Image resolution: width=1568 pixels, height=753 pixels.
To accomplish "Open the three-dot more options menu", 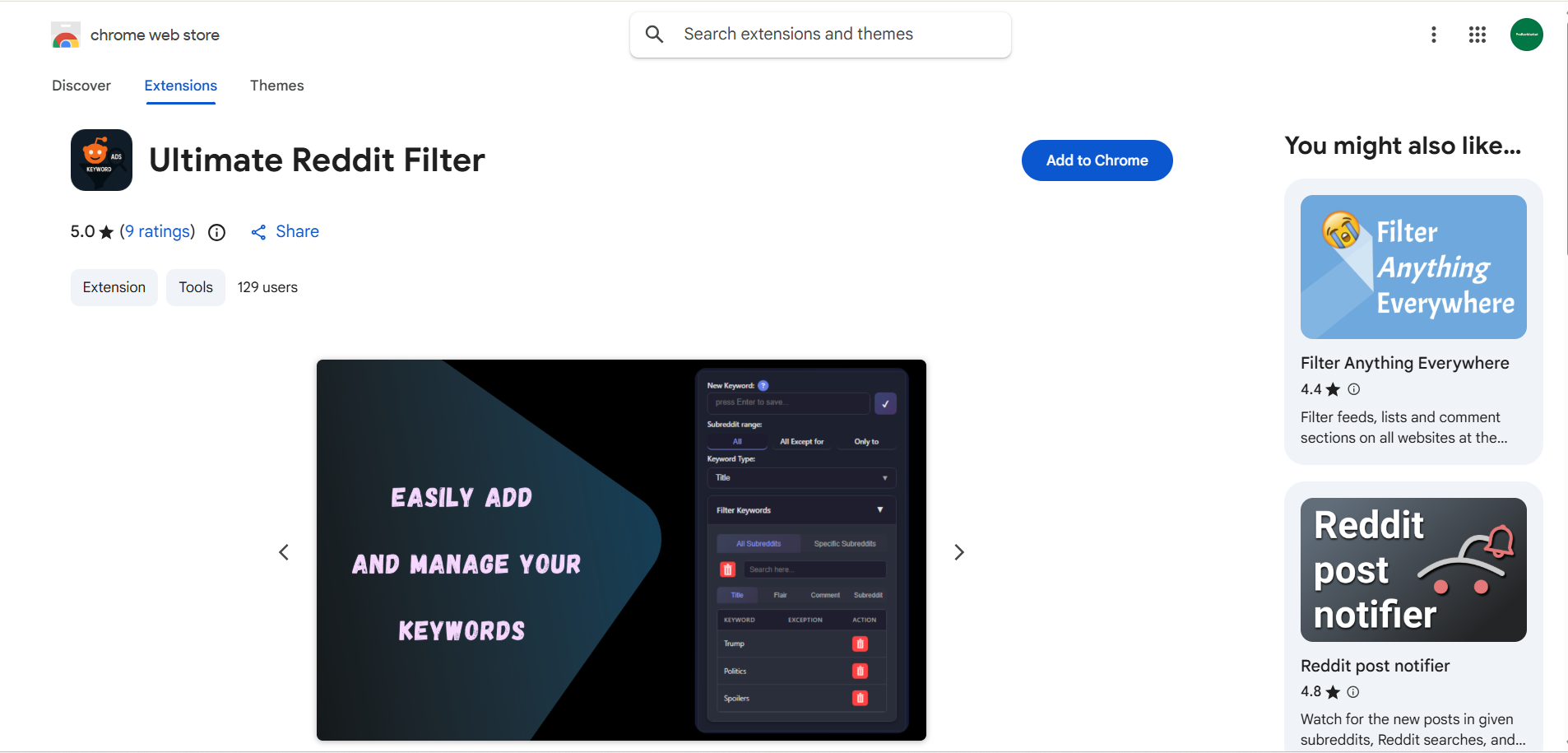I will pyautogui.click(x=1434, y=35).
